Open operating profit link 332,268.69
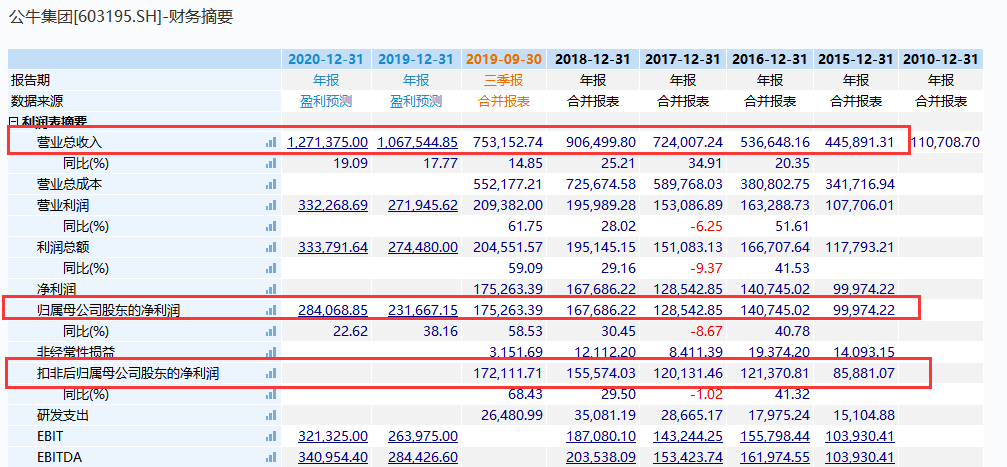This screenshot has height=467, width=1007. (x=333, y=206)
